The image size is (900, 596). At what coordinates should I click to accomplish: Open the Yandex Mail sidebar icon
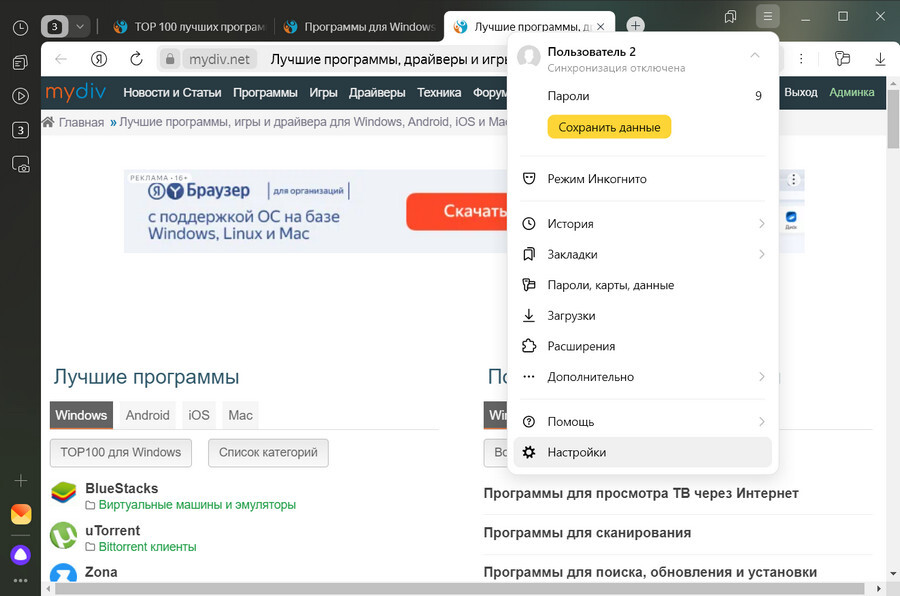21,514
